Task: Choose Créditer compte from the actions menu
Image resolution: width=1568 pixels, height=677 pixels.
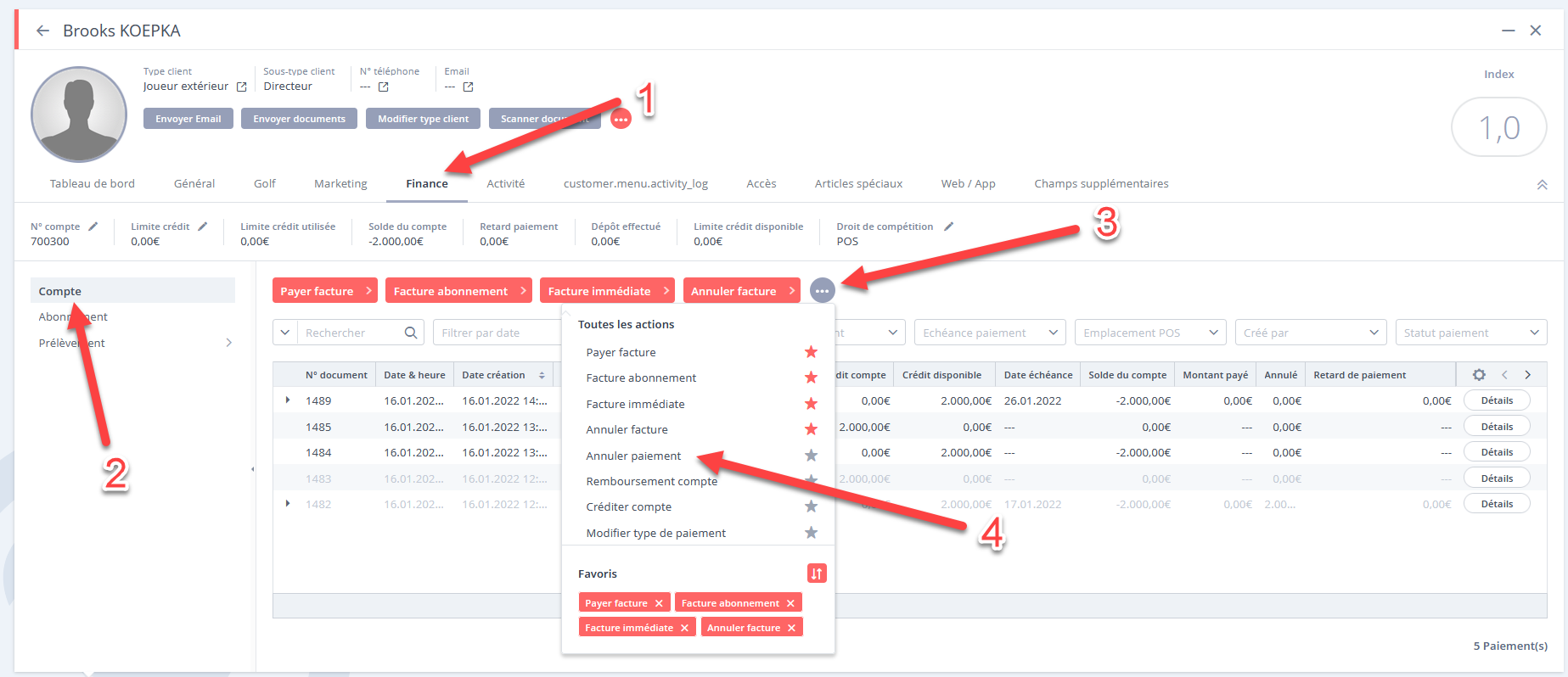Action: click(629, 506)
